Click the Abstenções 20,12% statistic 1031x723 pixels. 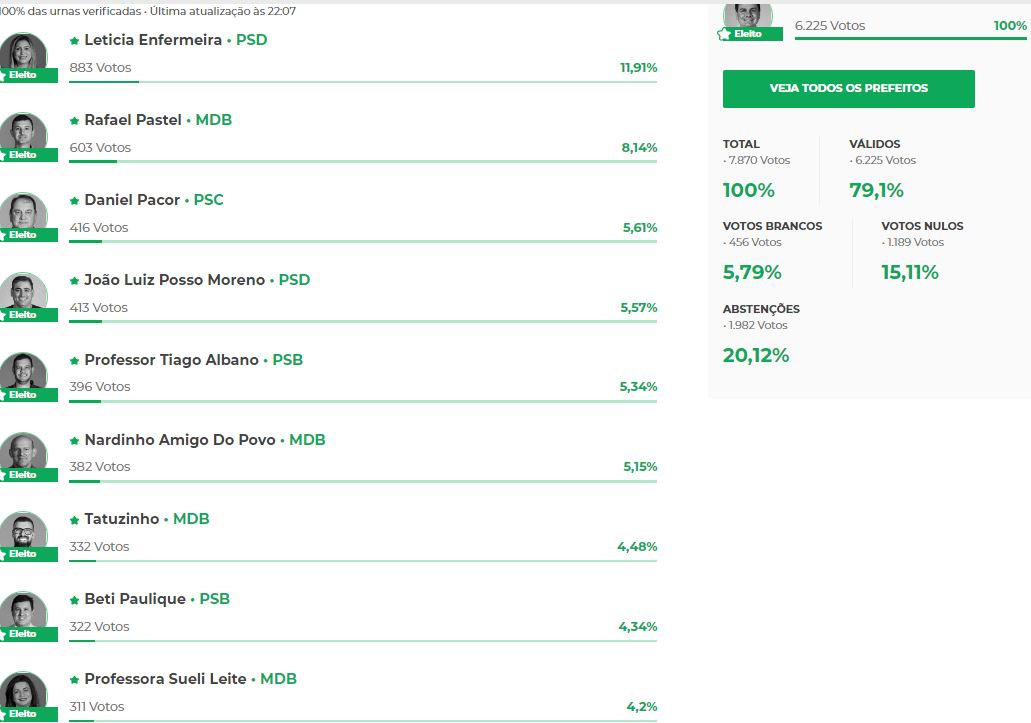756,355
